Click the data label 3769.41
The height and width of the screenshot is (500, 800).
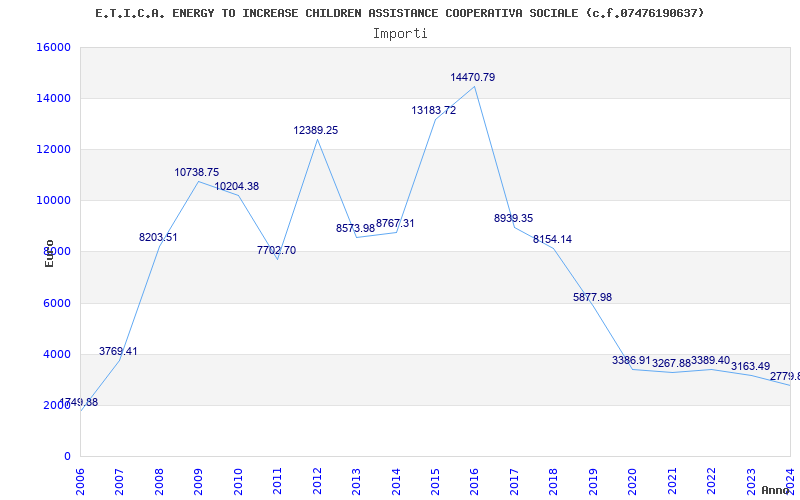click(x=118, y=352)
